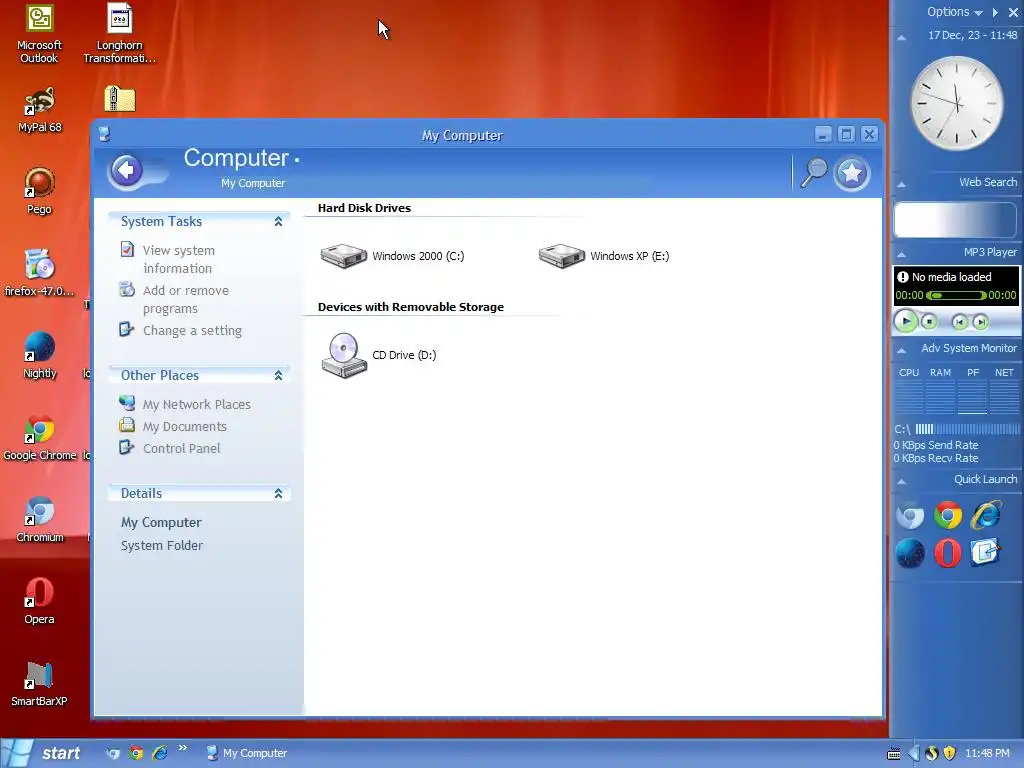1024x768 pixels.
Task: Launch Google Chrome from sidebar Quick Launch
Action: (x=948, y=515)
